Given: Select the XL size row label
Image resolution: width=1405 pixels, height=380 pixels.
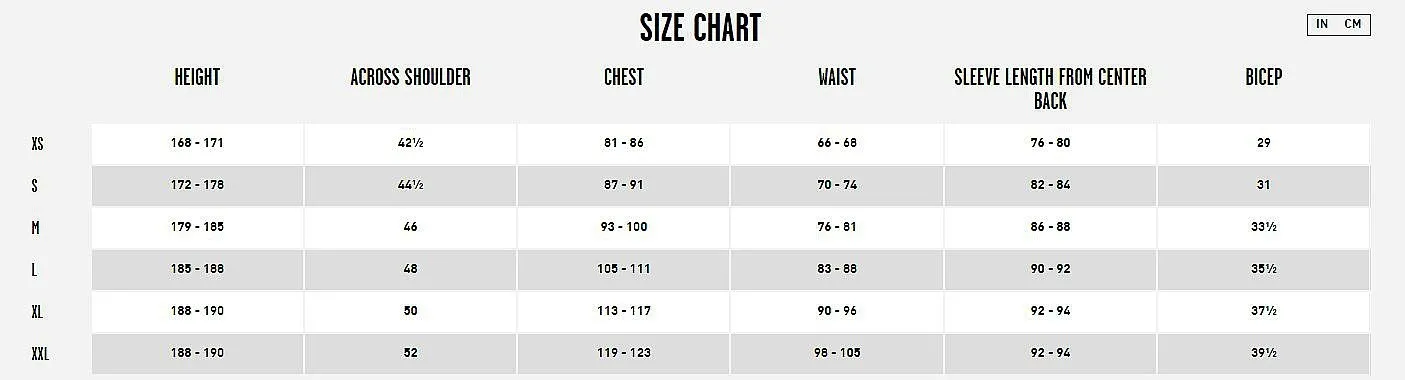Looking at the screenshot, I should 37,312.
